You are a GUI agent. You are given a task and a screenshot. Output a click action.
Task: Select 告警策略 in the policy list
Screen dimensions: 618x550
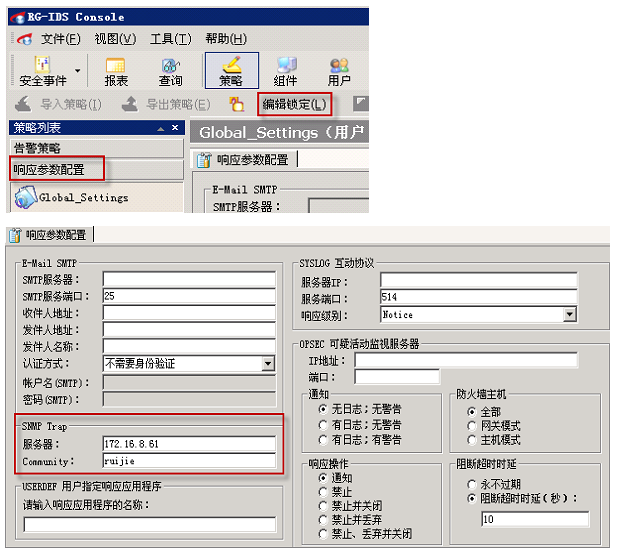pyautogui.click(x=97, y=148)
